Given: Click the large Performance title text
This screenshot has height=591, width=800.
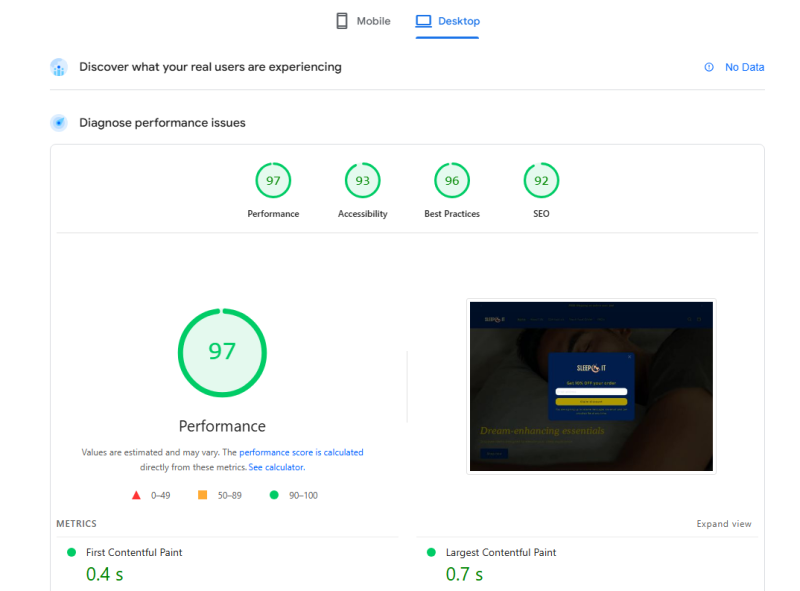Looking at the screenshot, I should pyautogui.click(x=222, y=426).
